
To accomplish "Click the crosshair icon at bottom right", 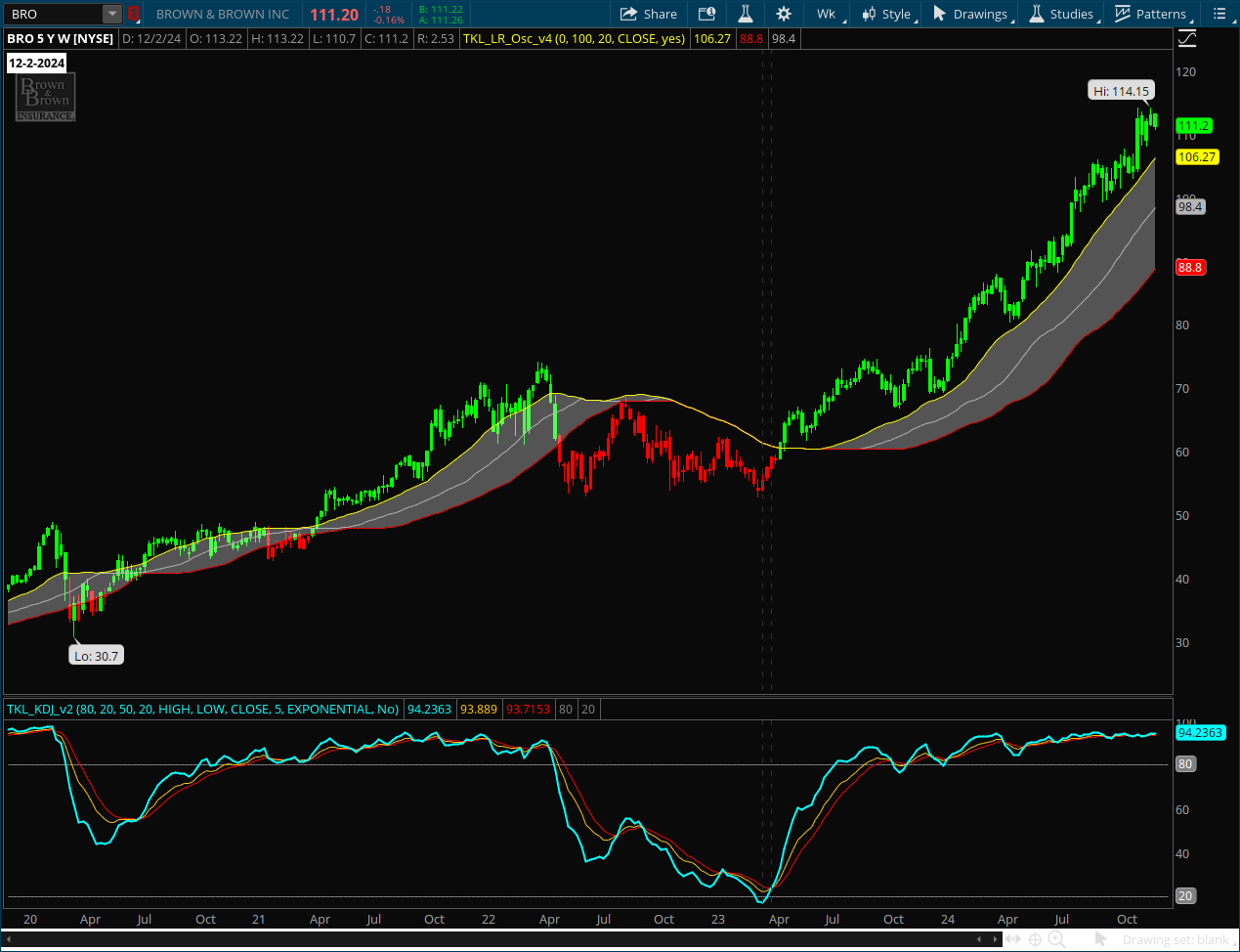I will [x=1035, y=939].
